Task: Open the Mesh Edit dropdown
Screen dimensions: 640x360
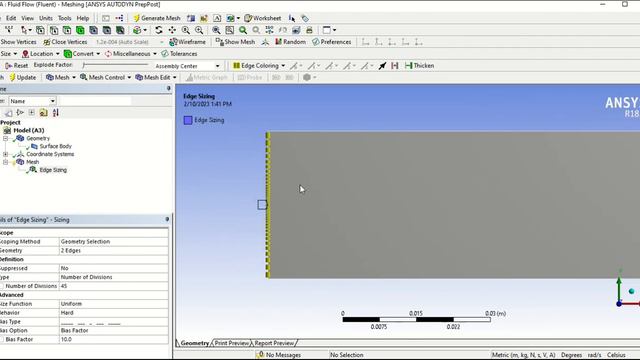Action: coord(156,77)
